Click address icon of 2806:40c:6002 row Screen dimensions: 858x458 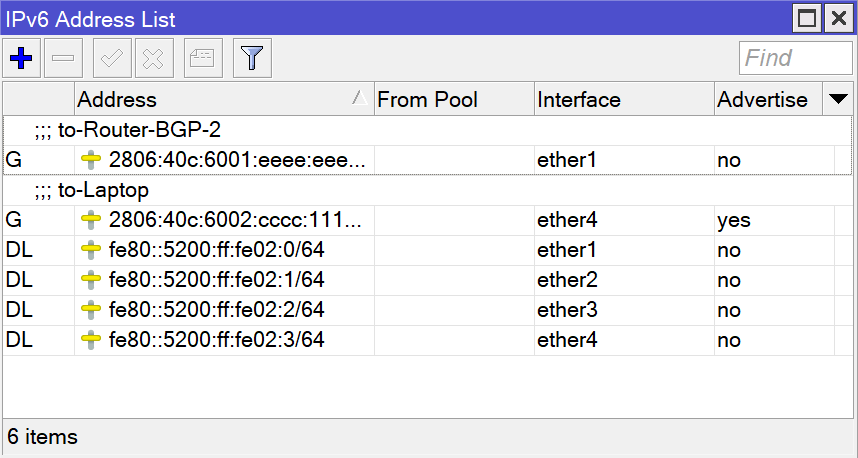92,220
